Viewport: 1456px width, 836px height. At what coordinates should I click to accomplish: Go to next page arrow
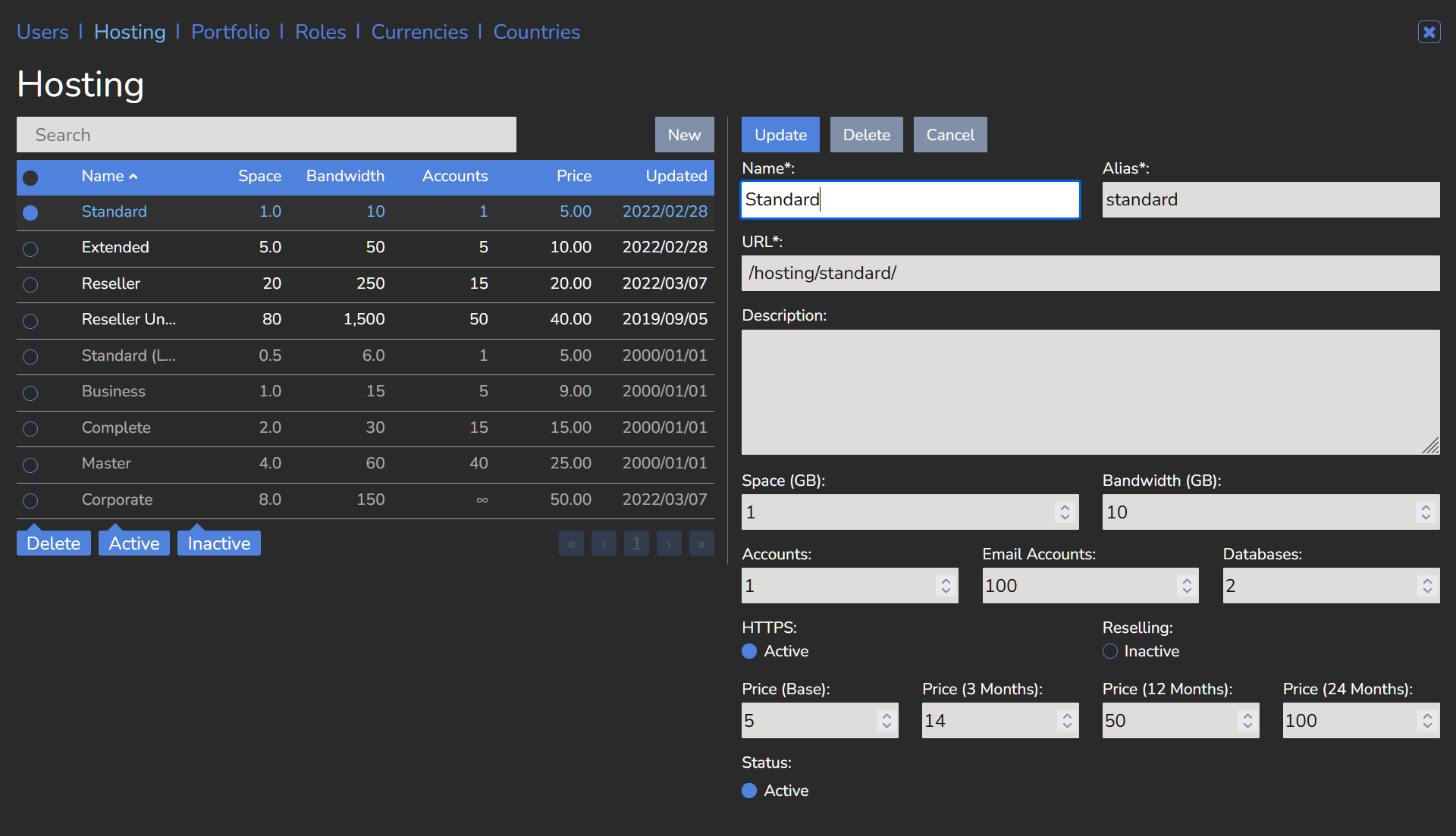pyautogui.click(x=669, y=543)
